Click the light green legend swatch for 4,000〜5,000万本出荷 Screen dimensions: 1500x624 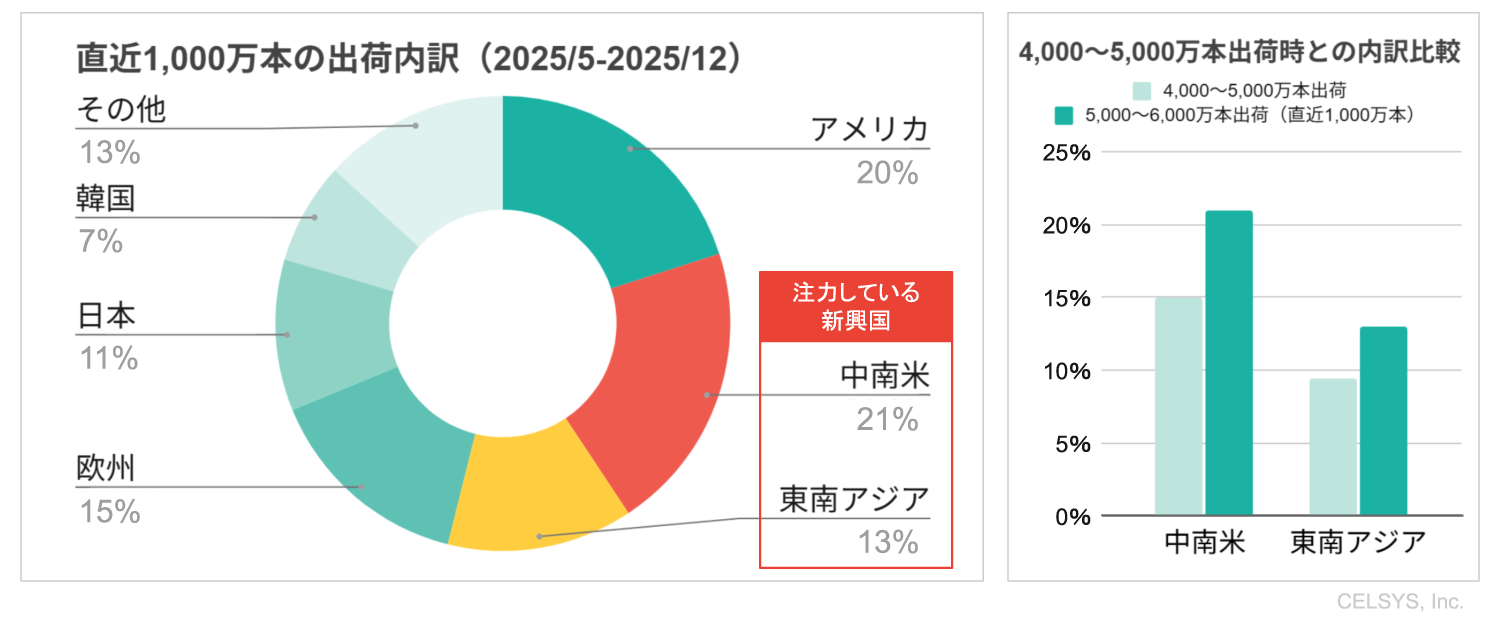click(1143, 89)
